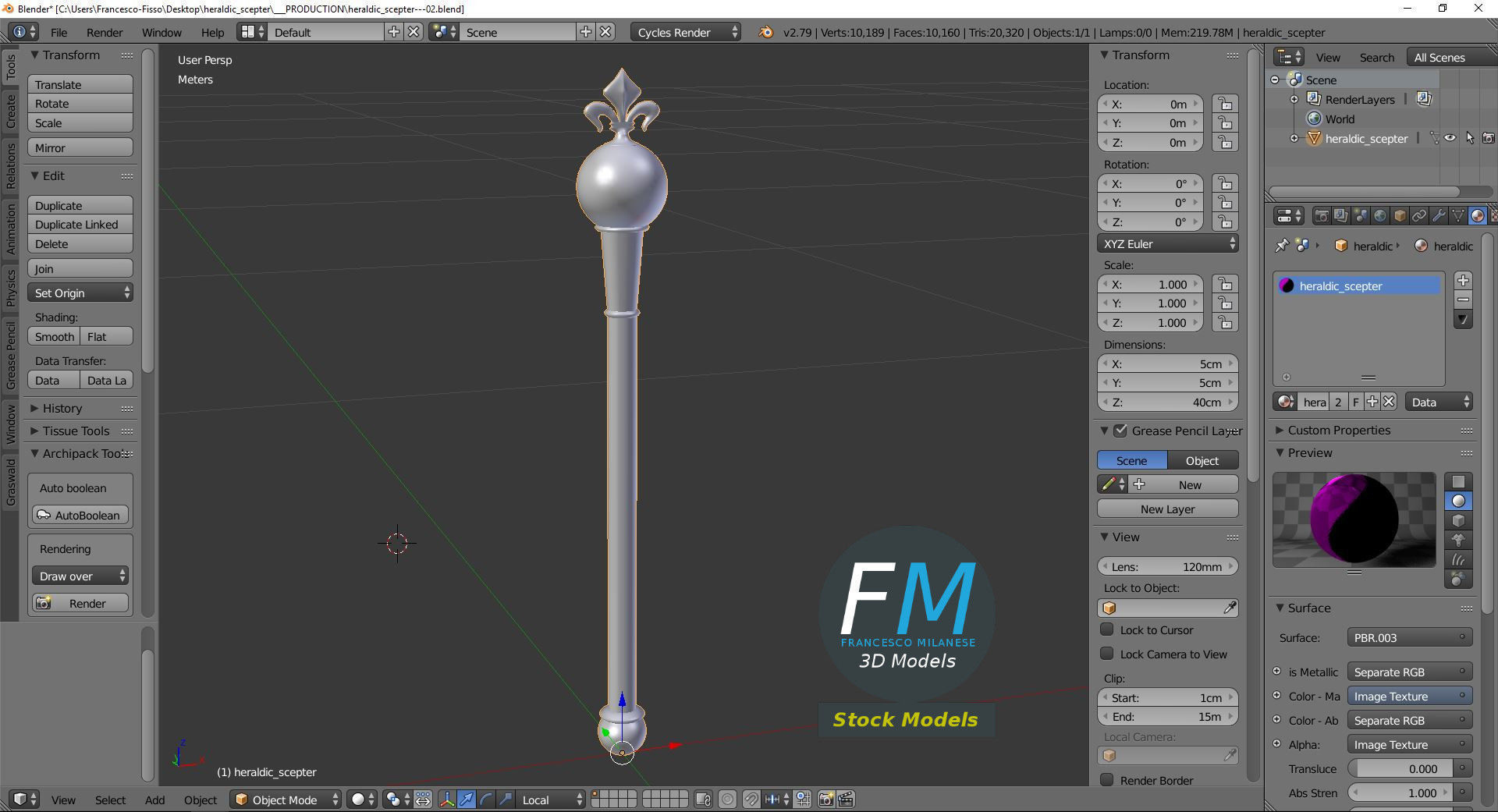
Task: Collapse the Scene tree in outliner
Action: pos(1275,80)
